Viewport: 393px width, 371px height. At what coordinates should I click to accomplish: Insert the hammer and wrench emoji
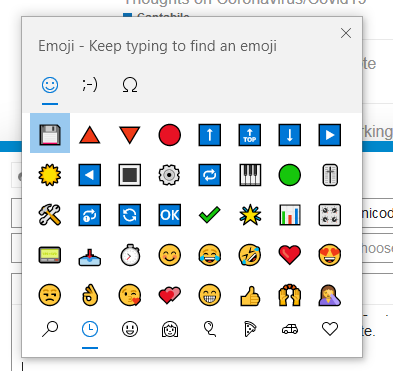pos(50,215)
